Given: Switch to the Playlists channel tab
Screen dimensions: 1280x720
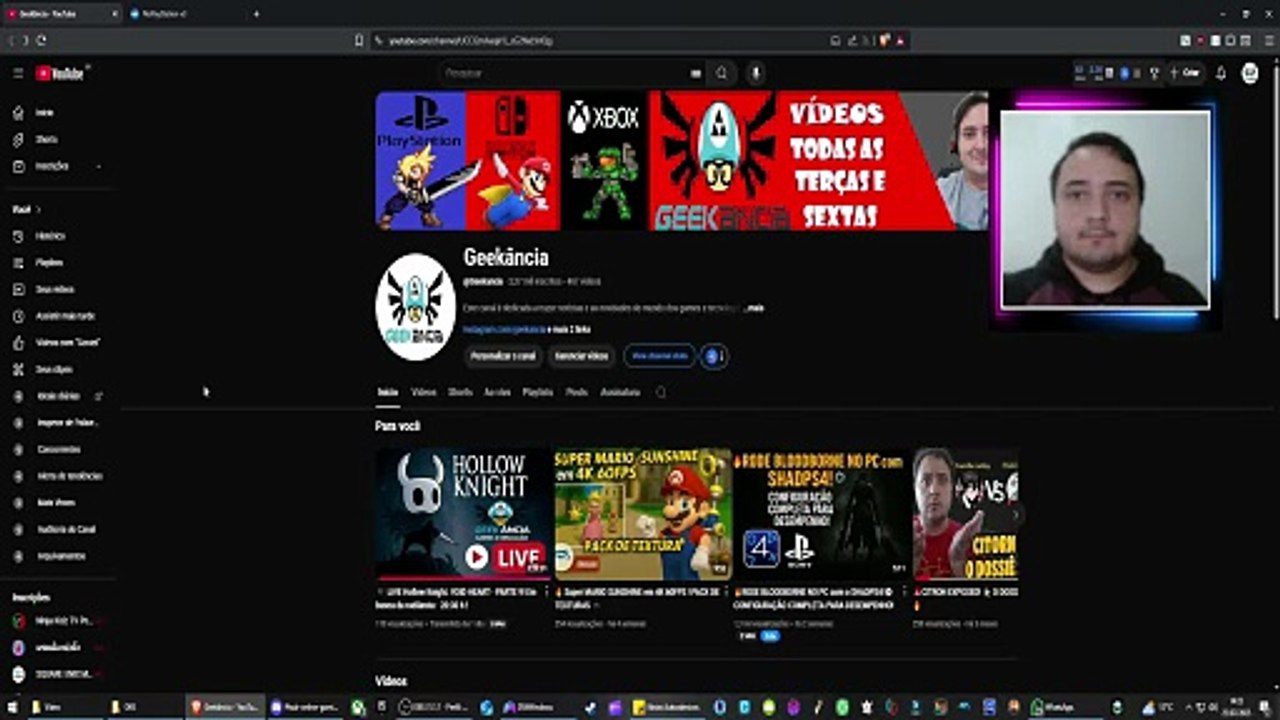Looking at the screenshot, I should [x=538, y=393].
